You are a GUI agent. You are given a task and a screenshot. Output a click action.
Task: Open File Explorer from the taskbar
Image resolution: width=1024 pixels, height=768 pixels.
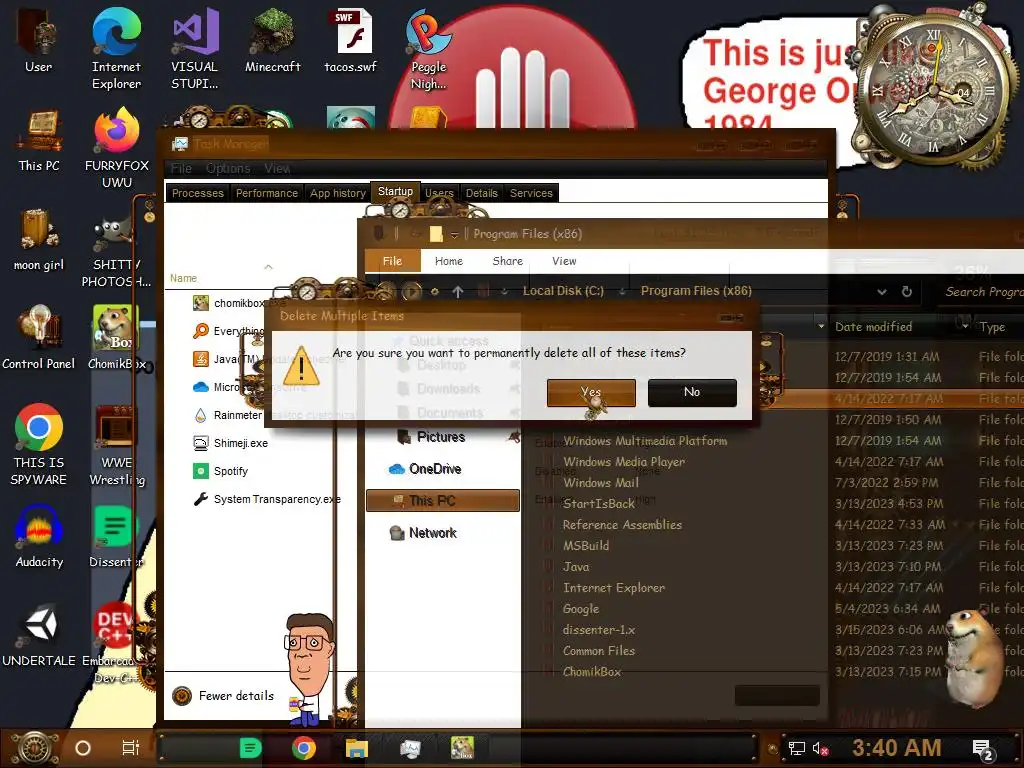click(357, 748)
